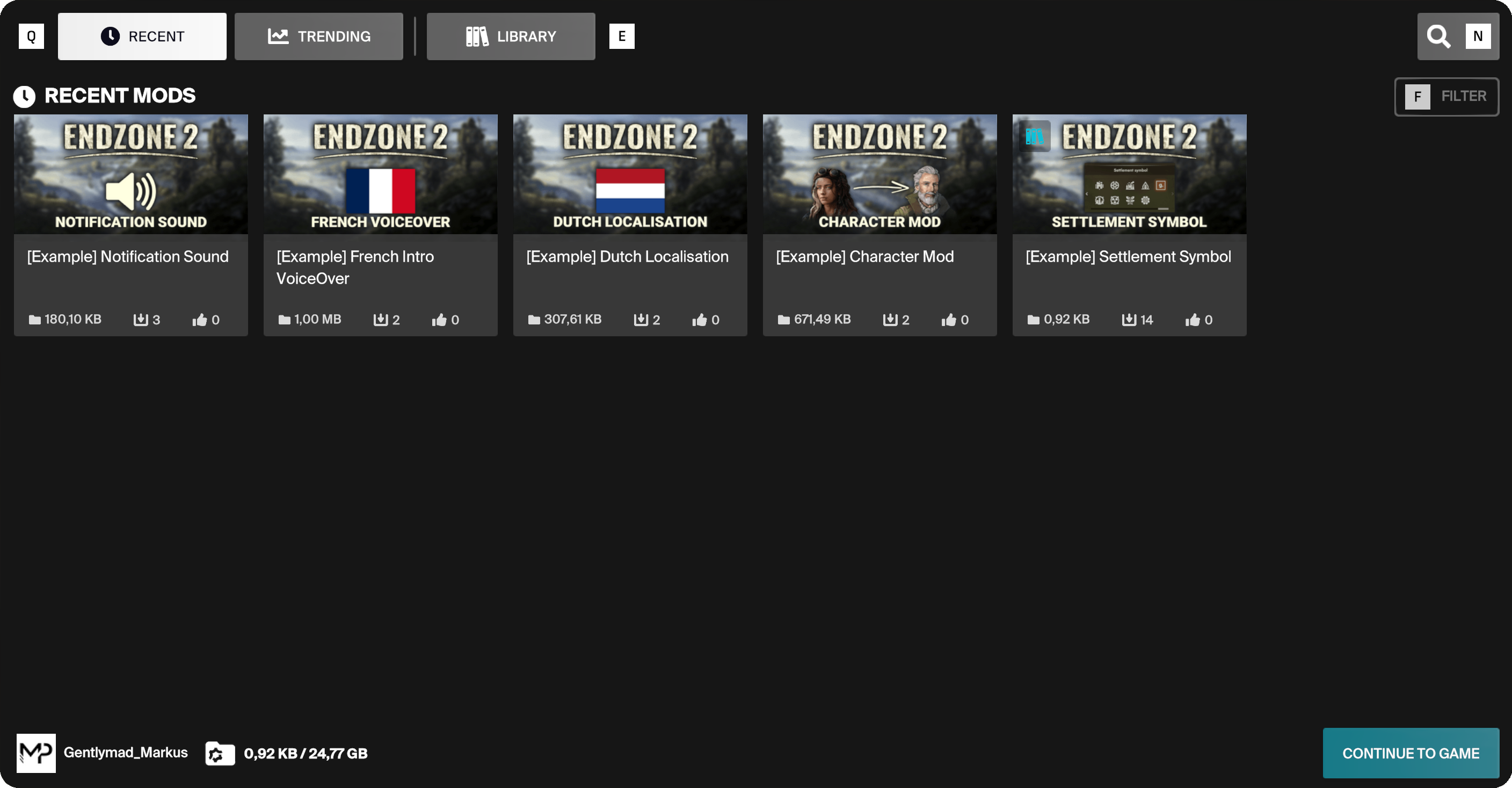This screenshot has width=1512, height=788.
Task: Click the Q previous-tab key hint
Action: coord(31,37)
